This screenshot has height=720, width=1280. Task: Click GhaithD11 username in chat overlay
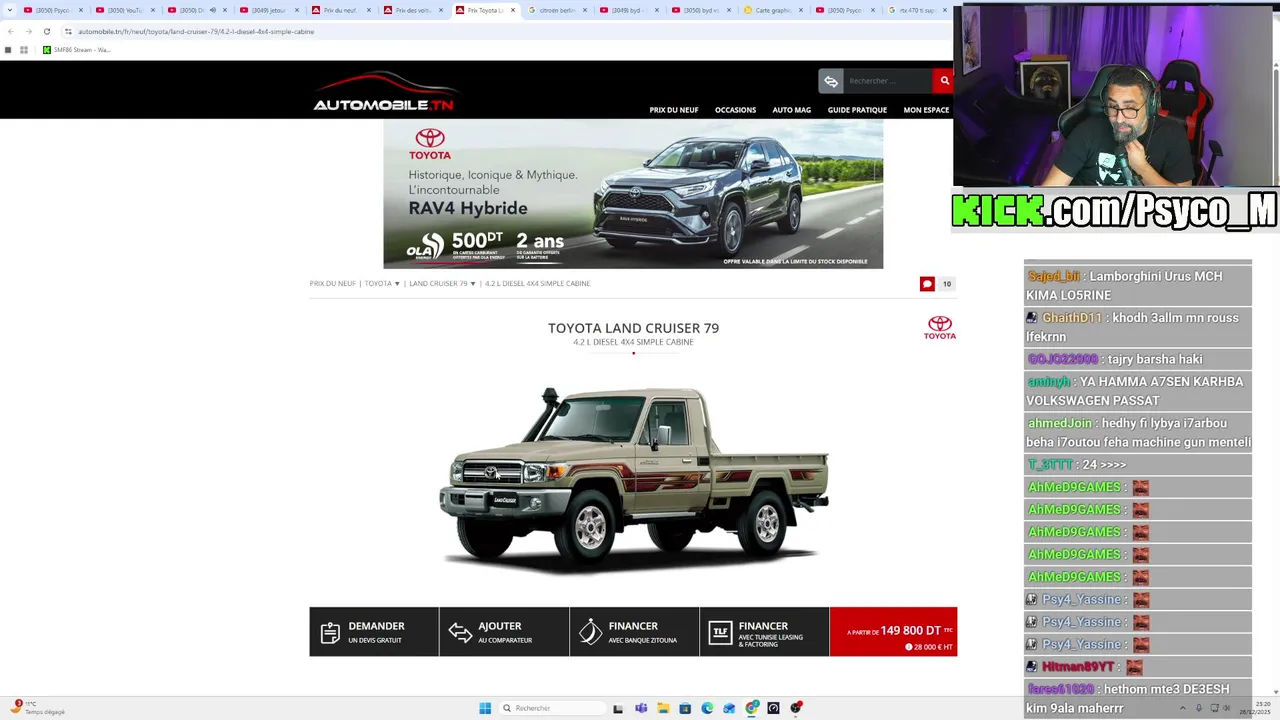(1071, 318)
